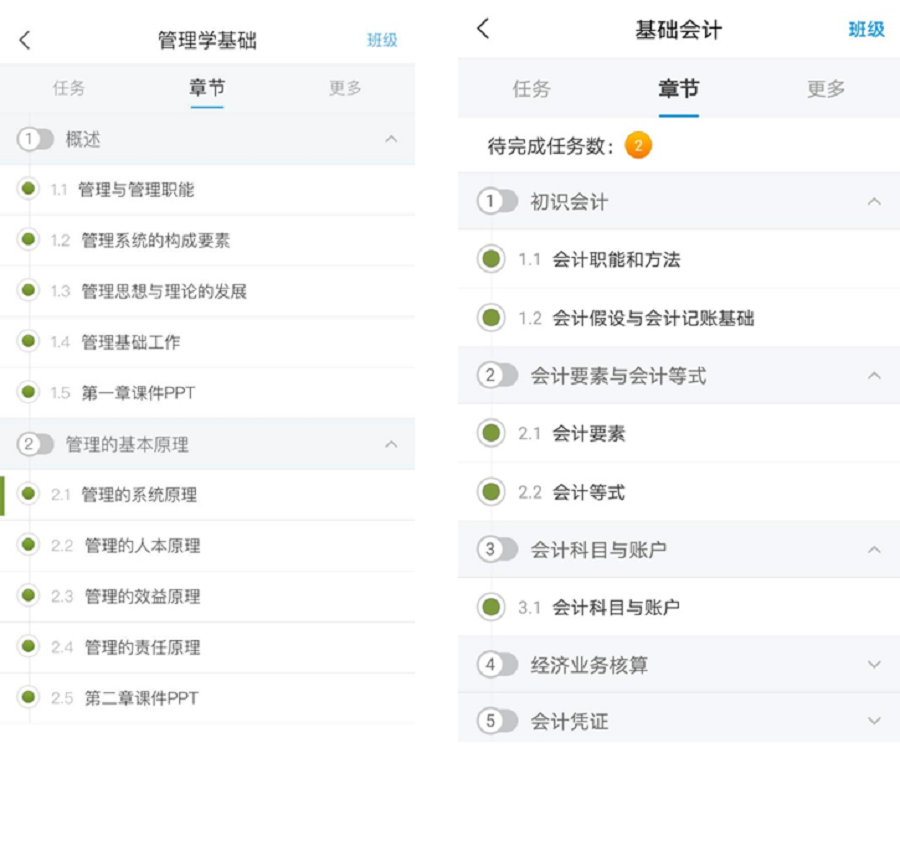Click green status dot for 1.1 管理与管理职能
Image resolution: width=900 pixels, height=841 pixels.
29,189
